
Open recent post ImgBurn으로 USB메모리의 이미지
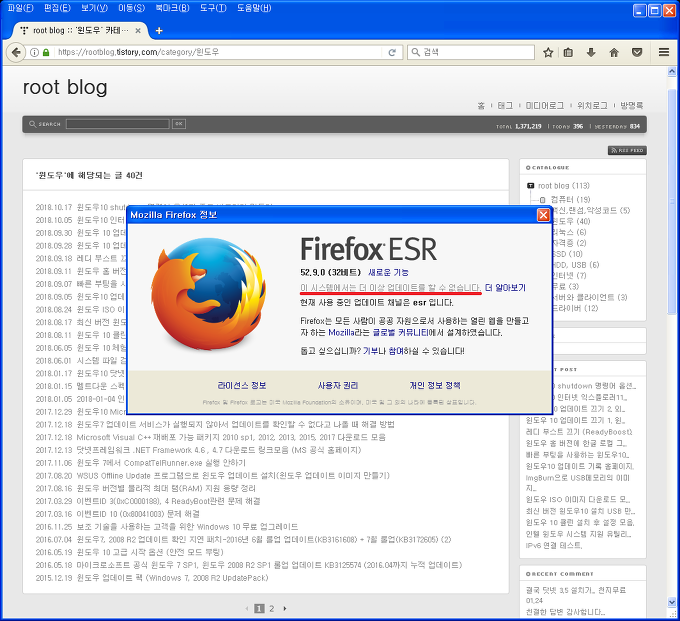pyautogui.click(x=578, y=483)
